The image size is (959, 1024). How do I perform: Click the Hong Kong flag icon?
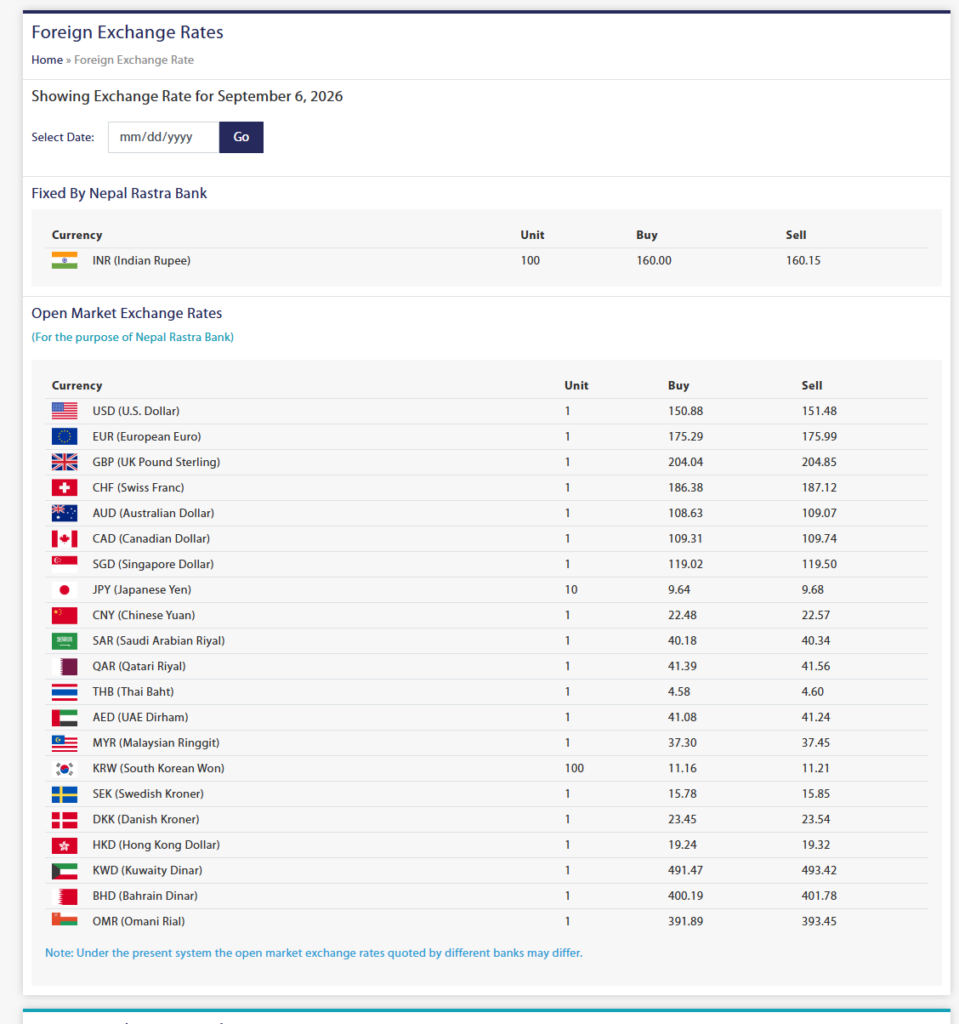point(65,845)
